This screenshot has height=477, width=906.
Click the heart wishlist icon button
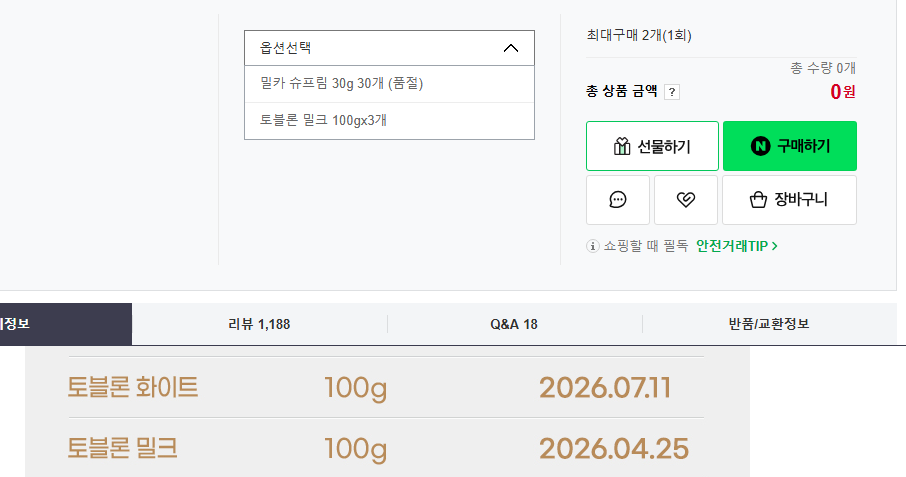[x=685, y=200]
